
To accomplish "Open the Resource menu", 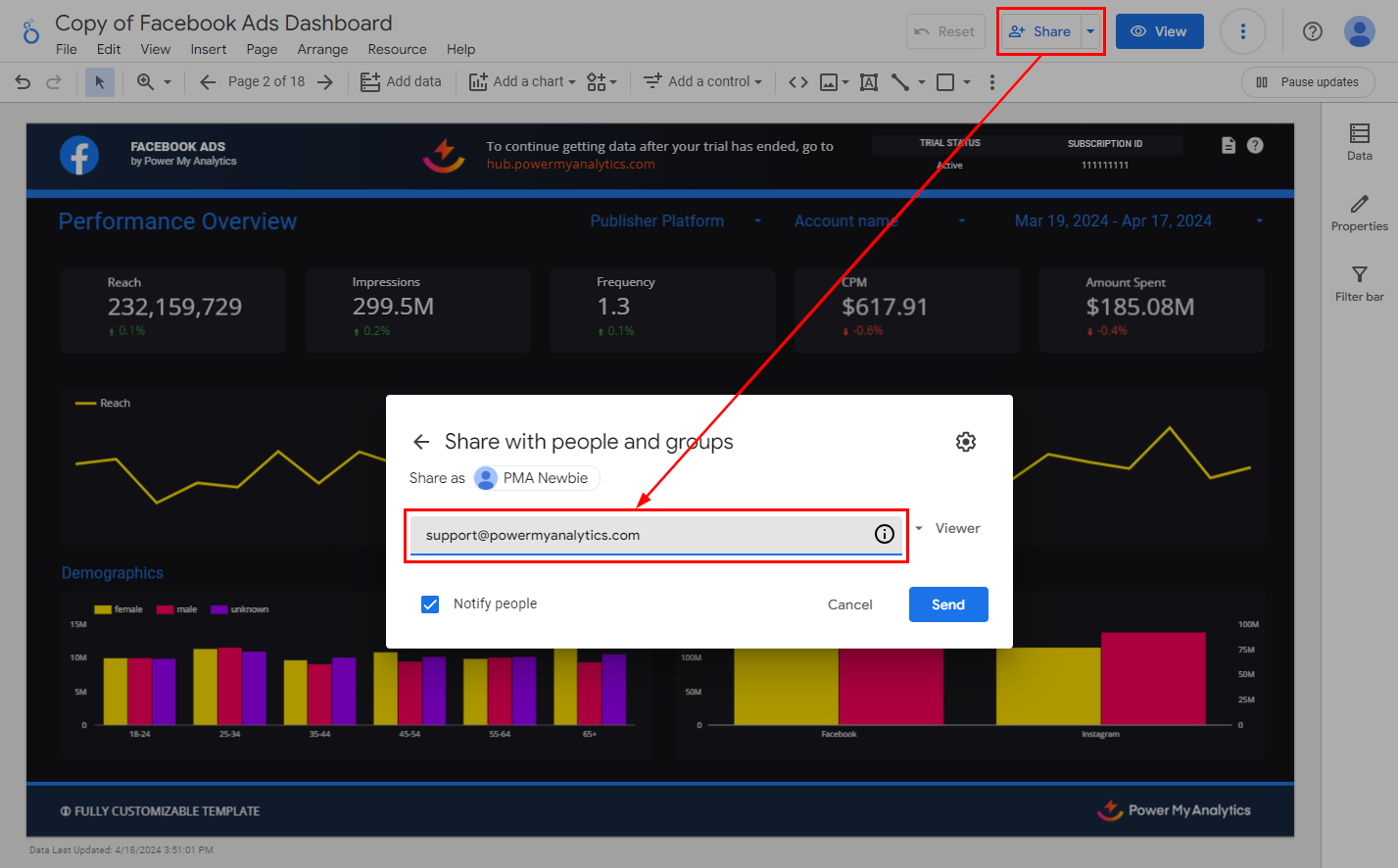I will click(397, 49).
